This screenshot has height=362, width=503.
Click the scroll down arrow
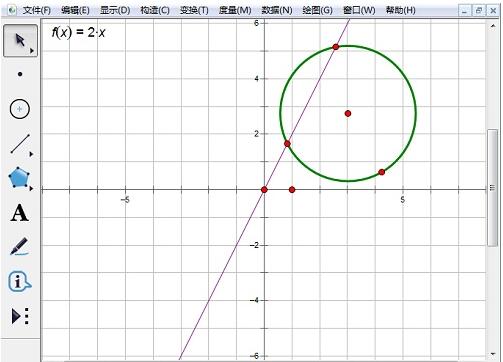tap(493, 354)
